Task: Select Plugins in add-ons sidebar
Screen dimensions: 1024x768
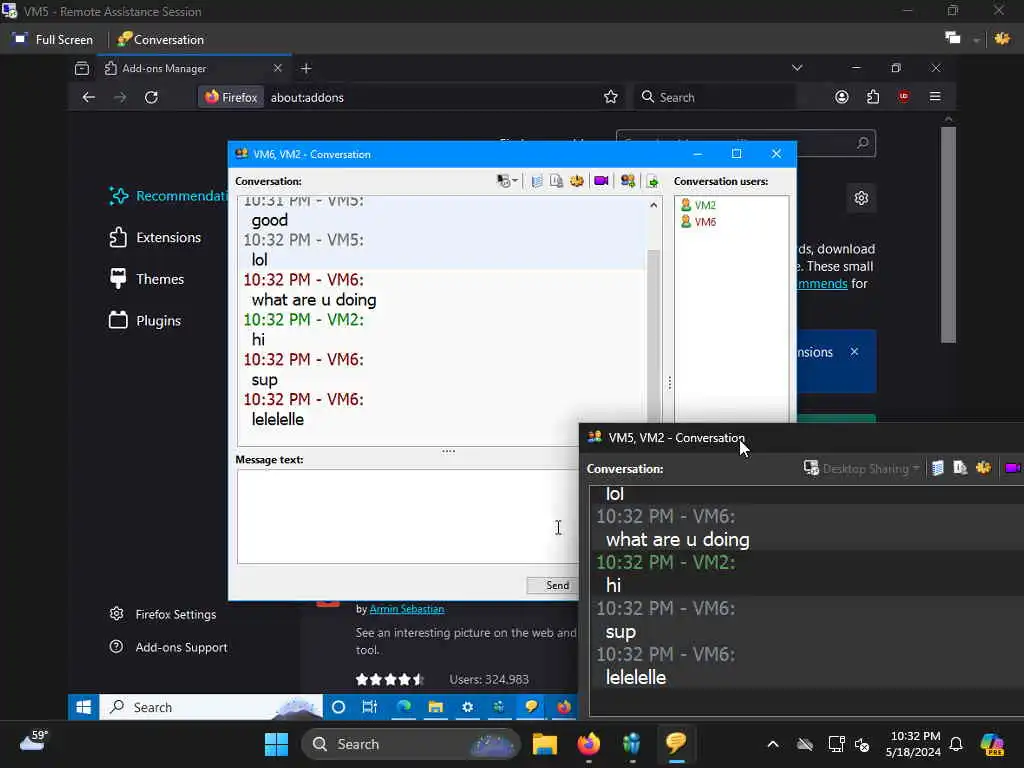Action: coord(145,321)
